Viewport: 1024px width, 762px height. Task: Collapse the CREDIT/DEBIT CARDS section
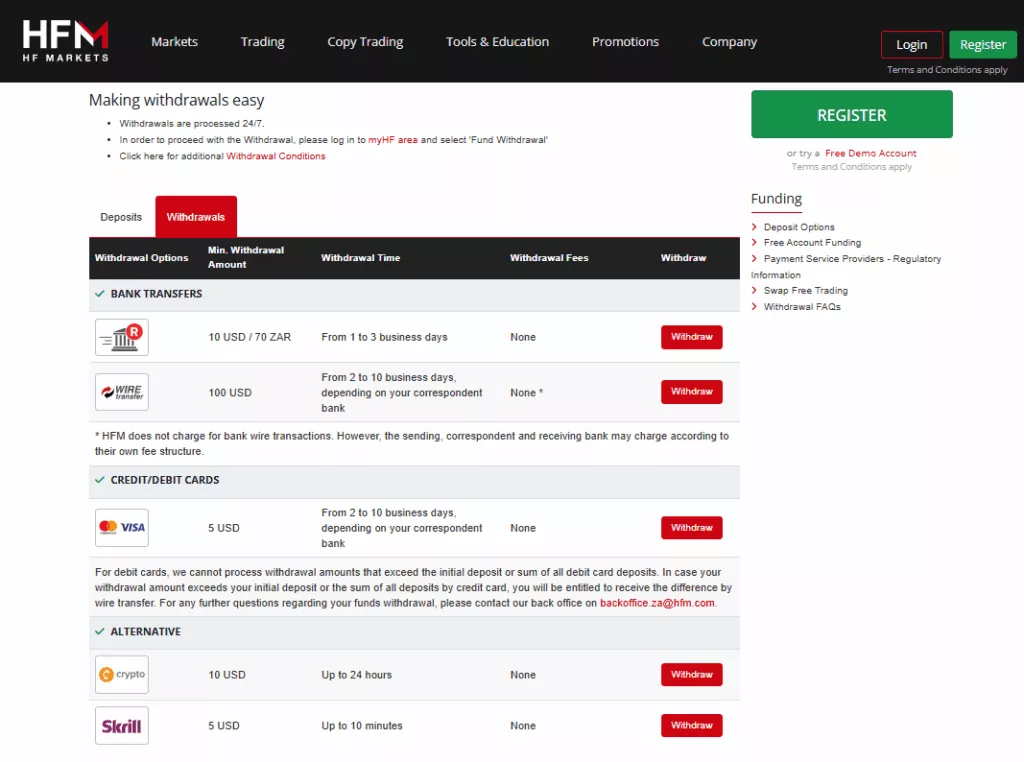point(99,480)
